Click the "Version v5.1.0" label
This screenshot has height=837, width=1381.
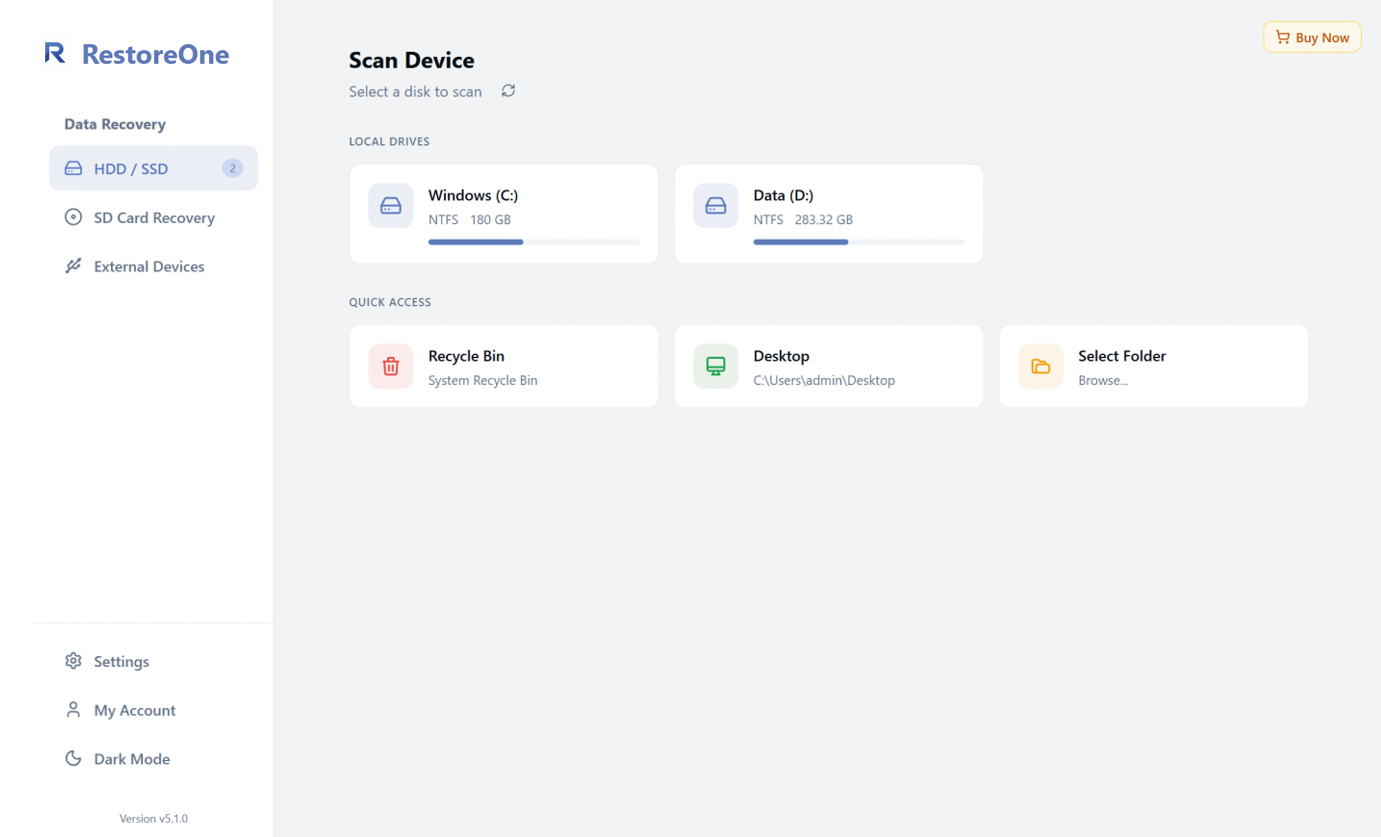coord(154,818)
